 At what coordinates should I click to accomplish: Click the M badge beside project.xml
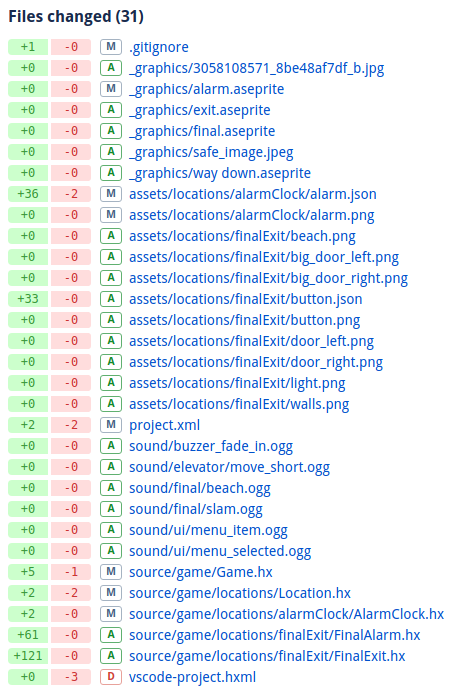(111, 425)
